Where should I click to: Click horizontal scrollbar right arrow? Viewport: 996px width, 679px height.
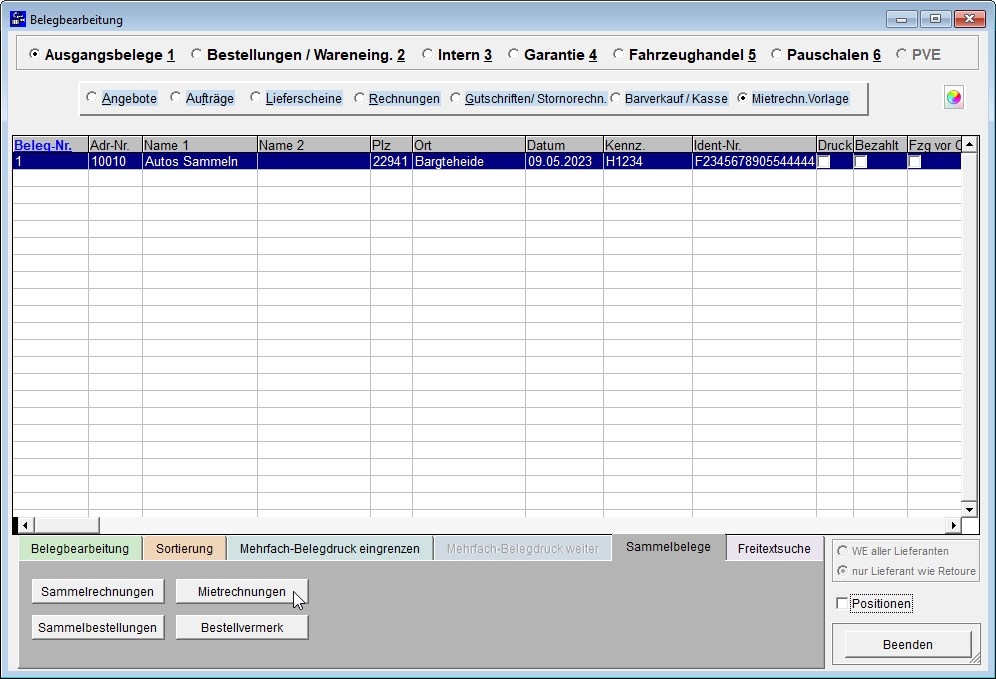pyautogui.click(x=953, y=525)
